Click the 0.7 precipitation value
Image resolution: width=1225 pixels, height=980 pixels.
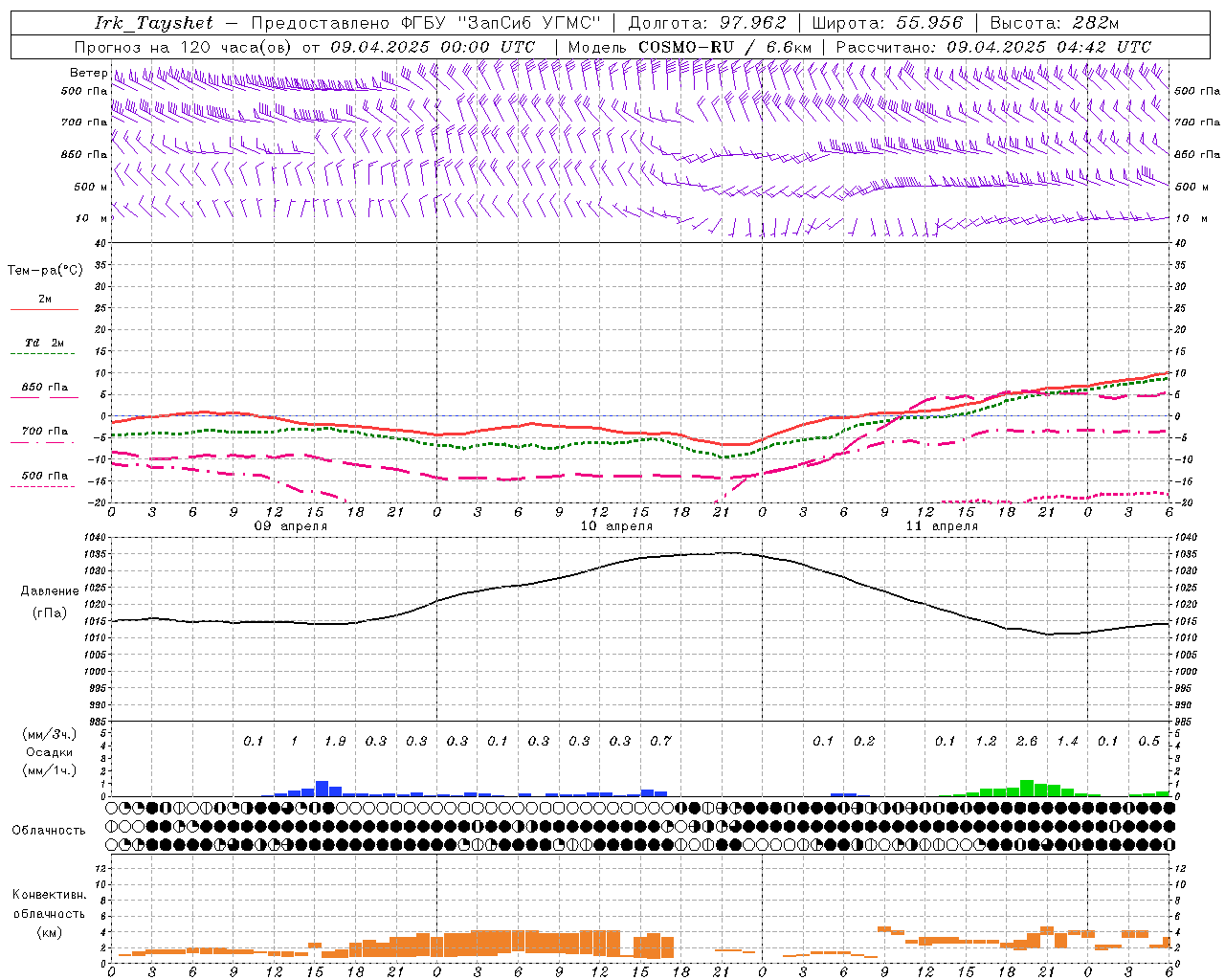point(660,741)
